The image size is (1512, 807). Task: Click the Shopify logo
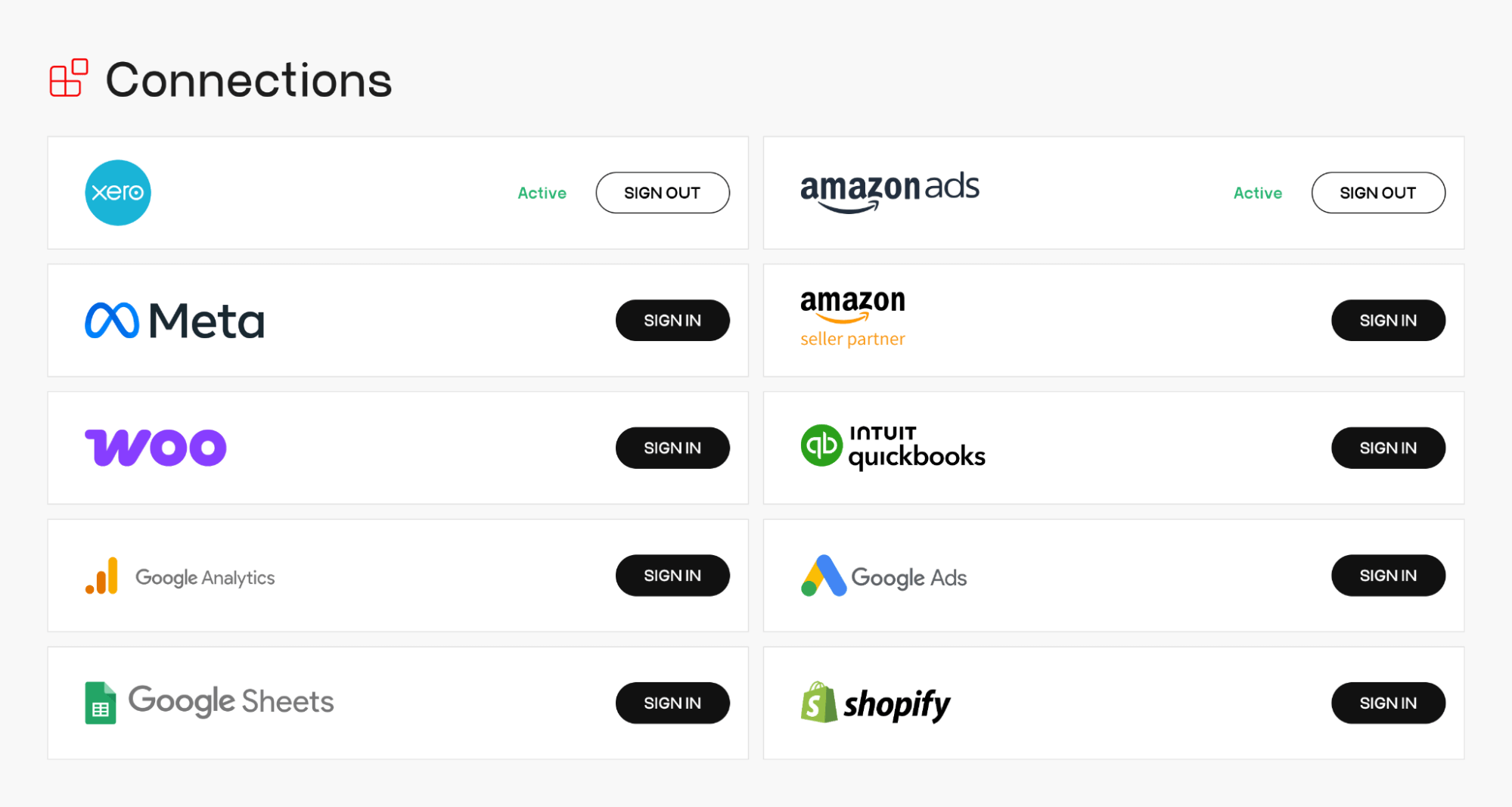point(875,703)
